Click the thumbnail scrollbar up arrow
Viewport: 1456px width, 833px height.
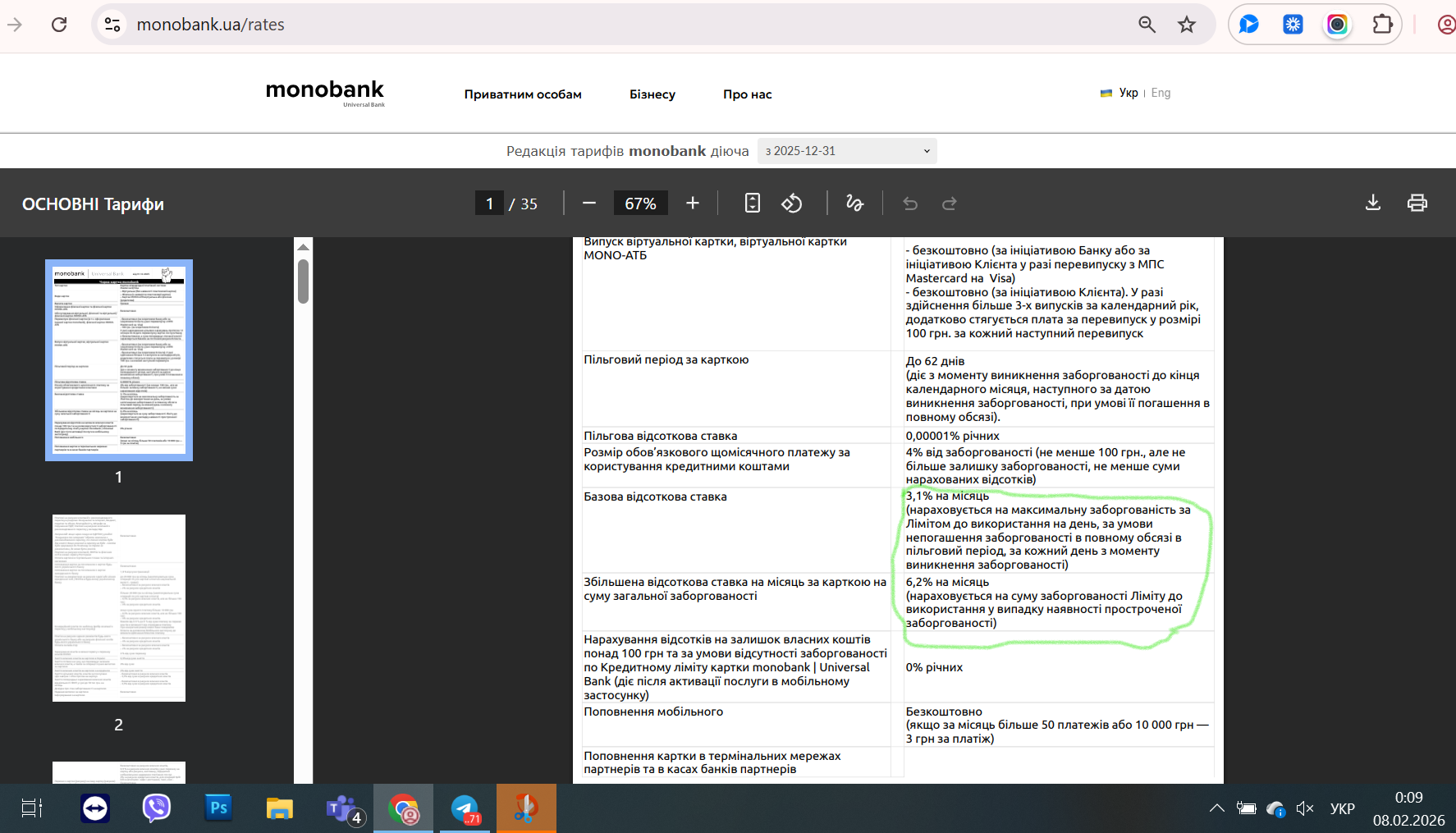pyautogui.click(x=303, y=247)
